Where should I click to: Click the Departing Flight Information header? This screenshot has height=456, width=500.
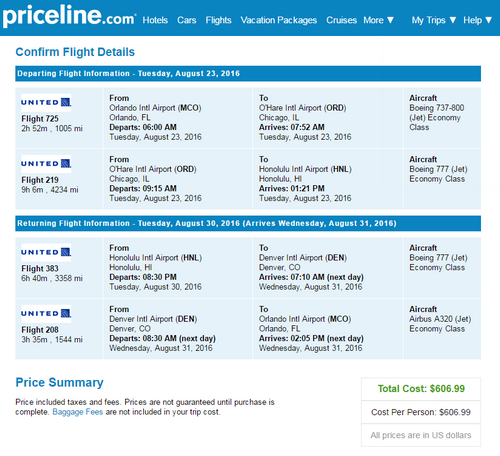click(x=248, y=74)
